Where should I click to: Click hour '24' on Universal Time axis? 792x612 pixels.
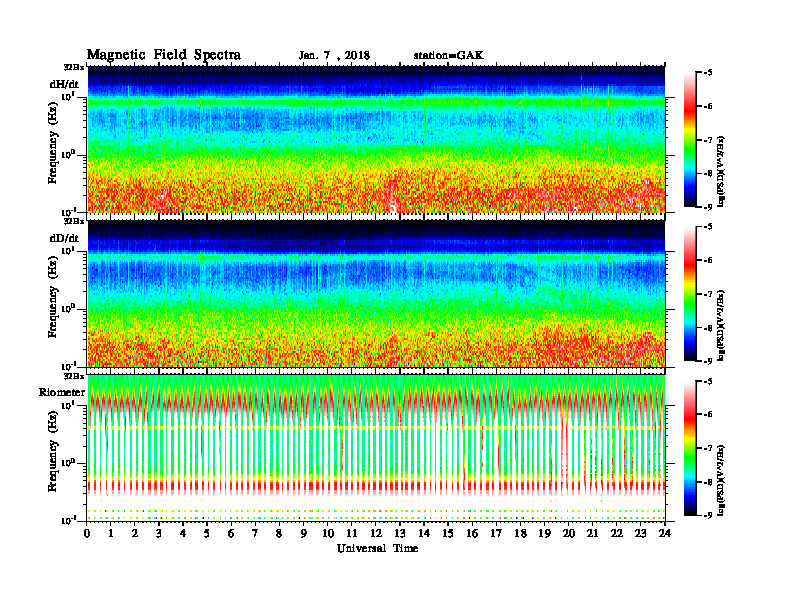pos(665,534)
